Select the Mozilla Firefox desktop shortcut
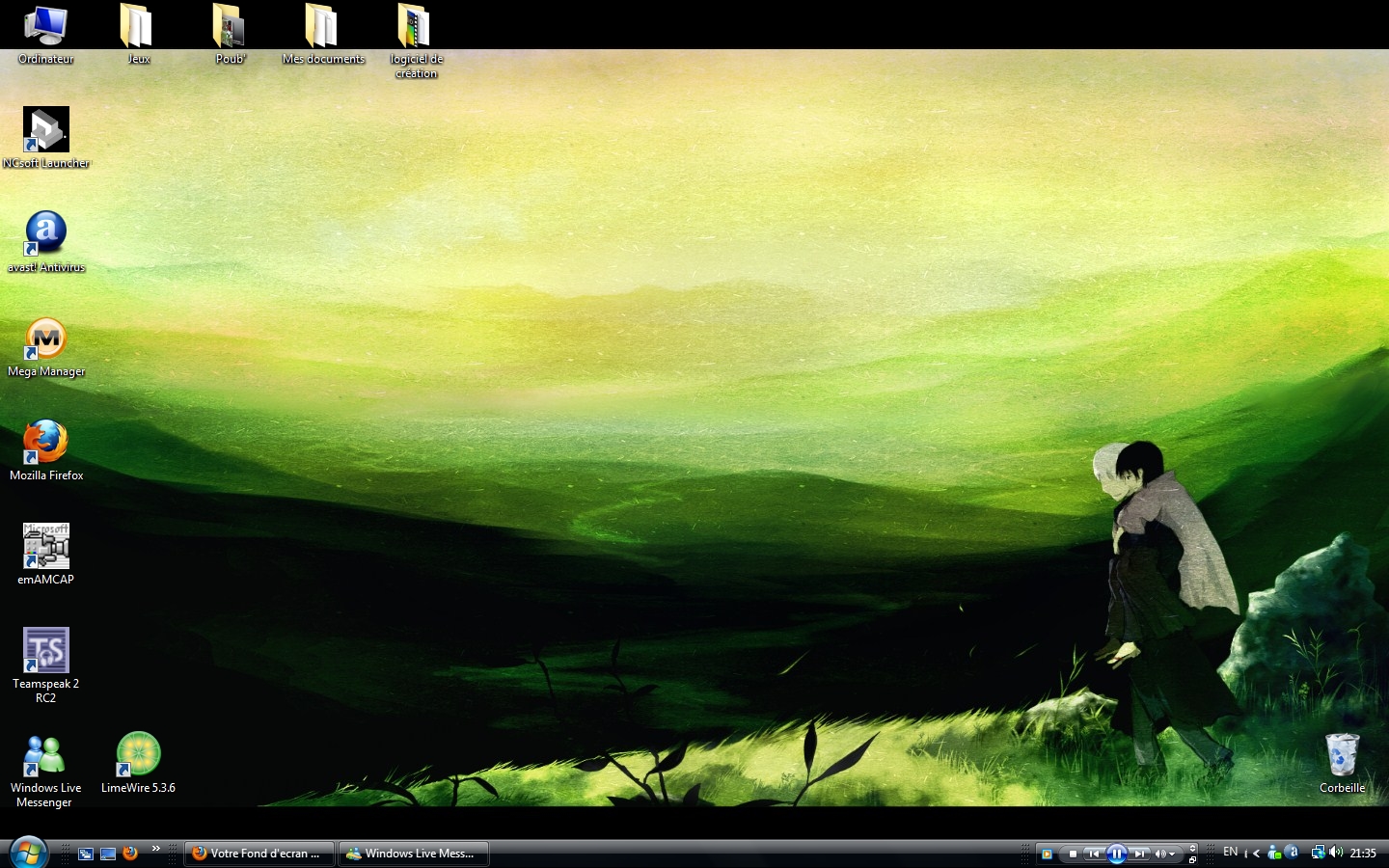Viewport: 1389px width, 868px height. pos(45,450)
